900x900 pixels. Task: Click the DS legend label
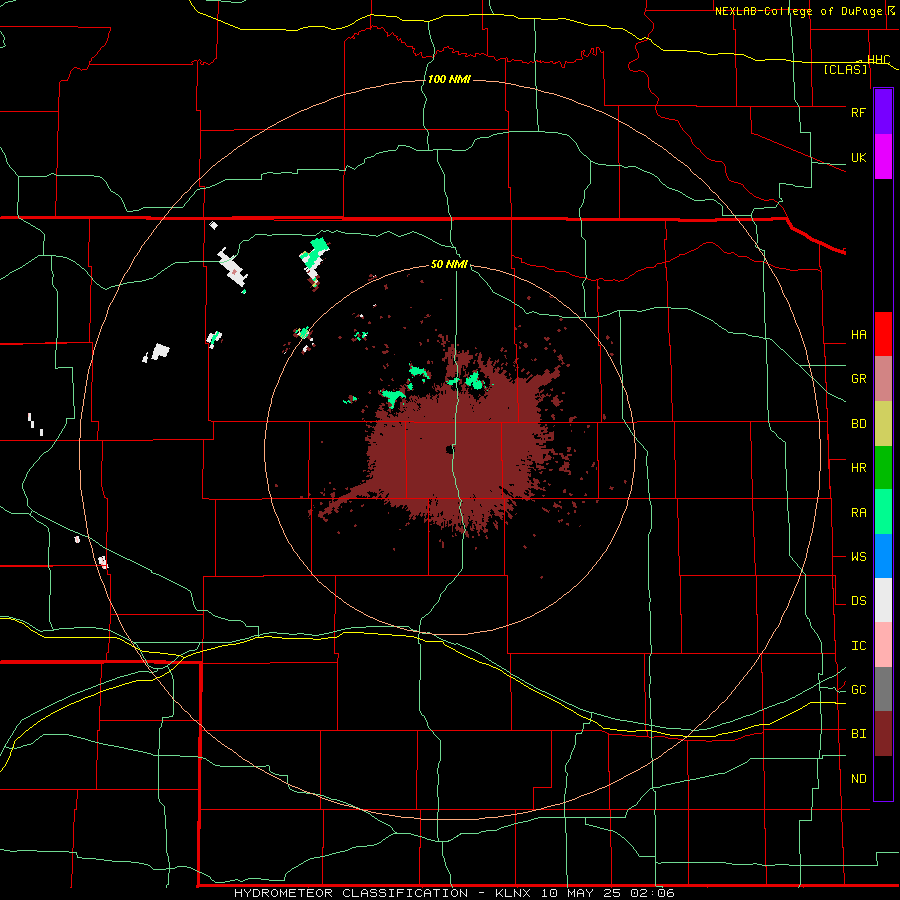(x=858, y=601)
